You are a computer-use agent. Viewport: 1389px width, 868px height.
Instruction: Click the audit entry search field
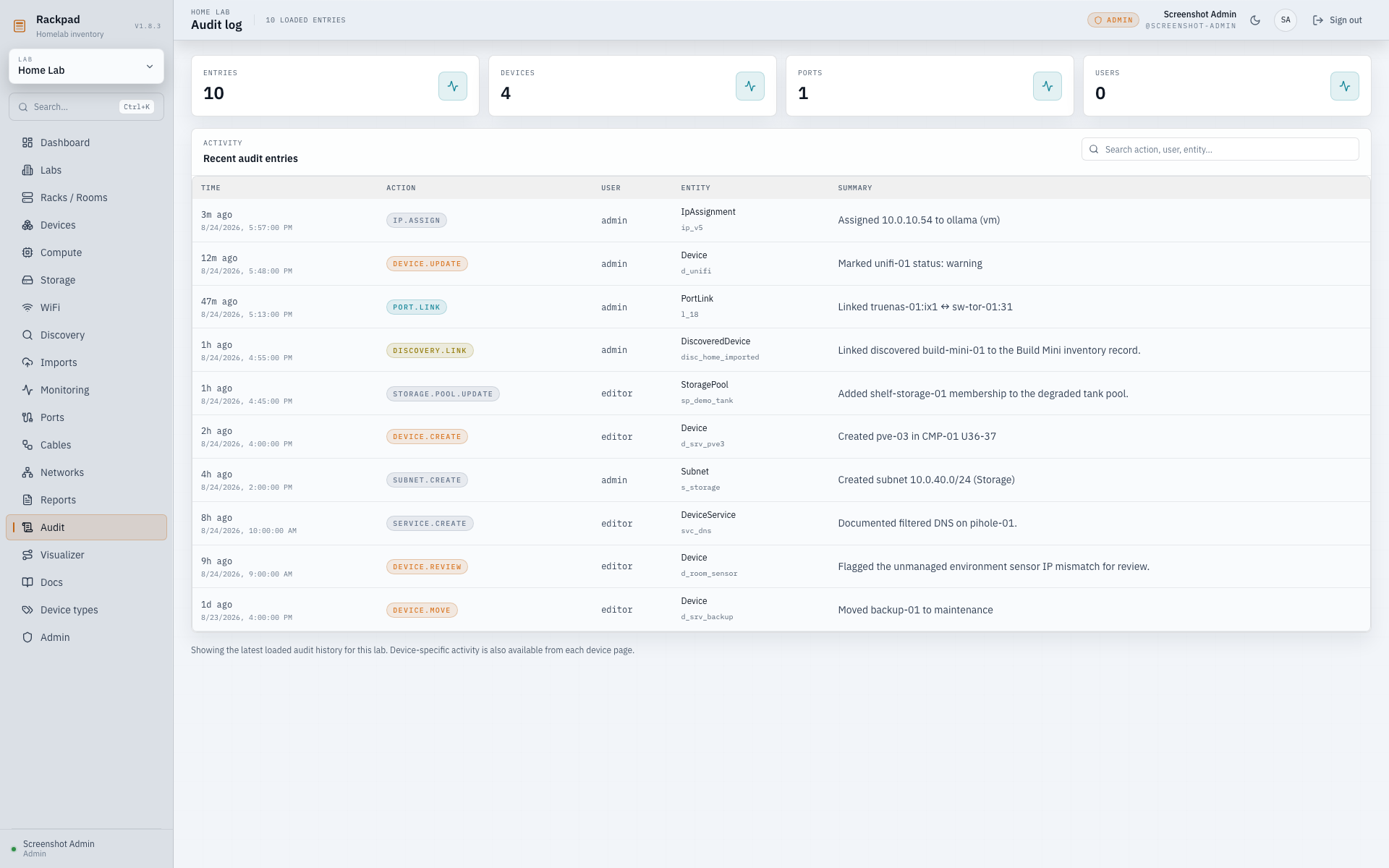point(1220,149)
